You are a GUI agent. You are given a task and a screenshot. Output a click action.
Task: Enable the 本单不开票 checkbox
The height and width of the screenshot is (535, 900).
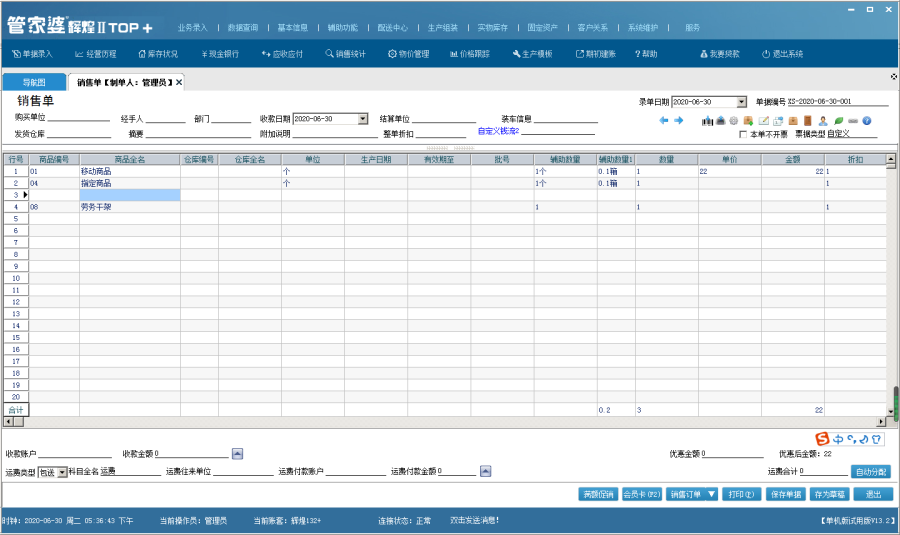(x=742, y=133)
